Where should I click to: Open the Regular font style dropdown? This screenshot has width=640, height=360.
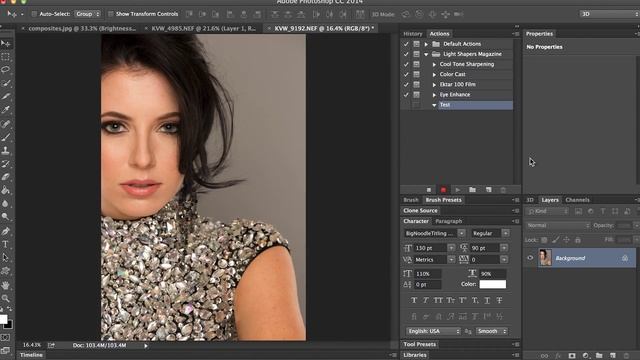coord(506,233)
